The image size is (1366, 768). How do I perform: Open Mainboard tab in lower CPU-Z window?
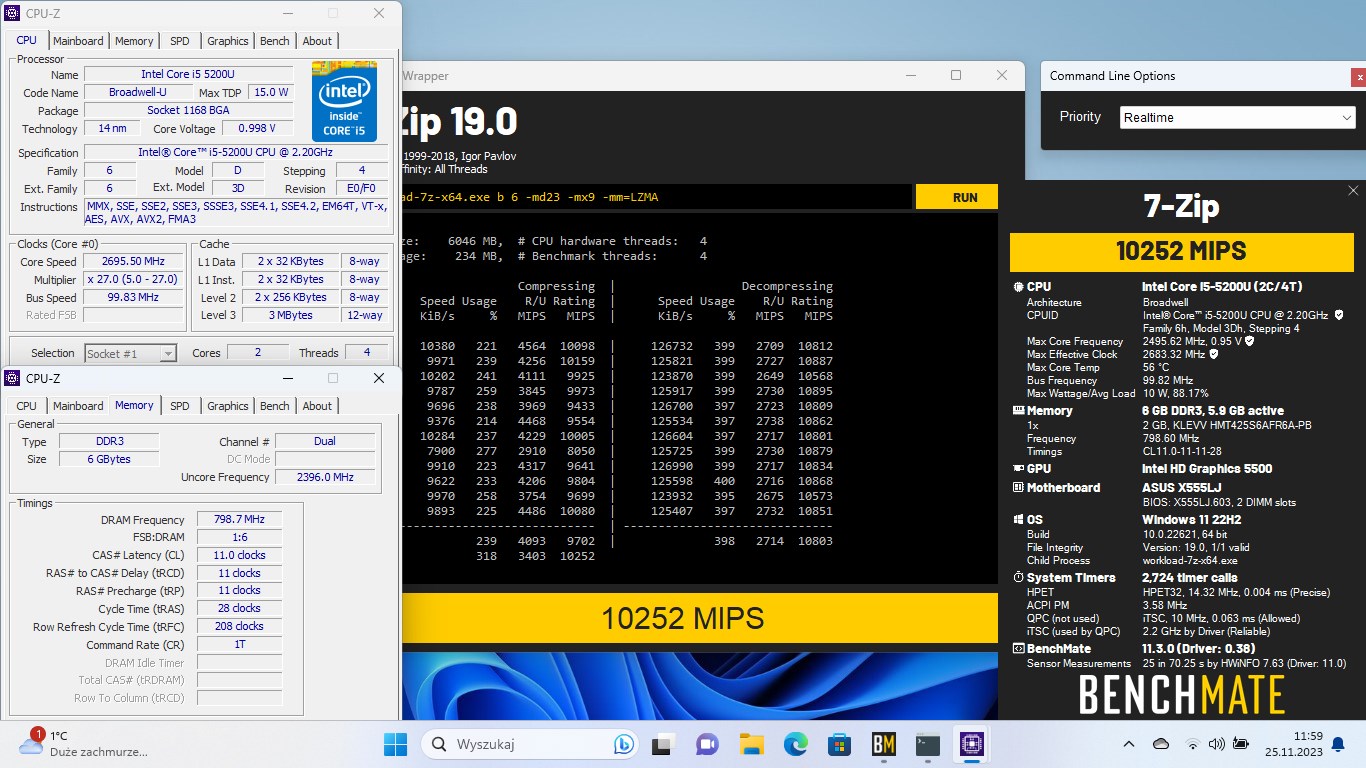pyautogui.click(x=78, y=406)
